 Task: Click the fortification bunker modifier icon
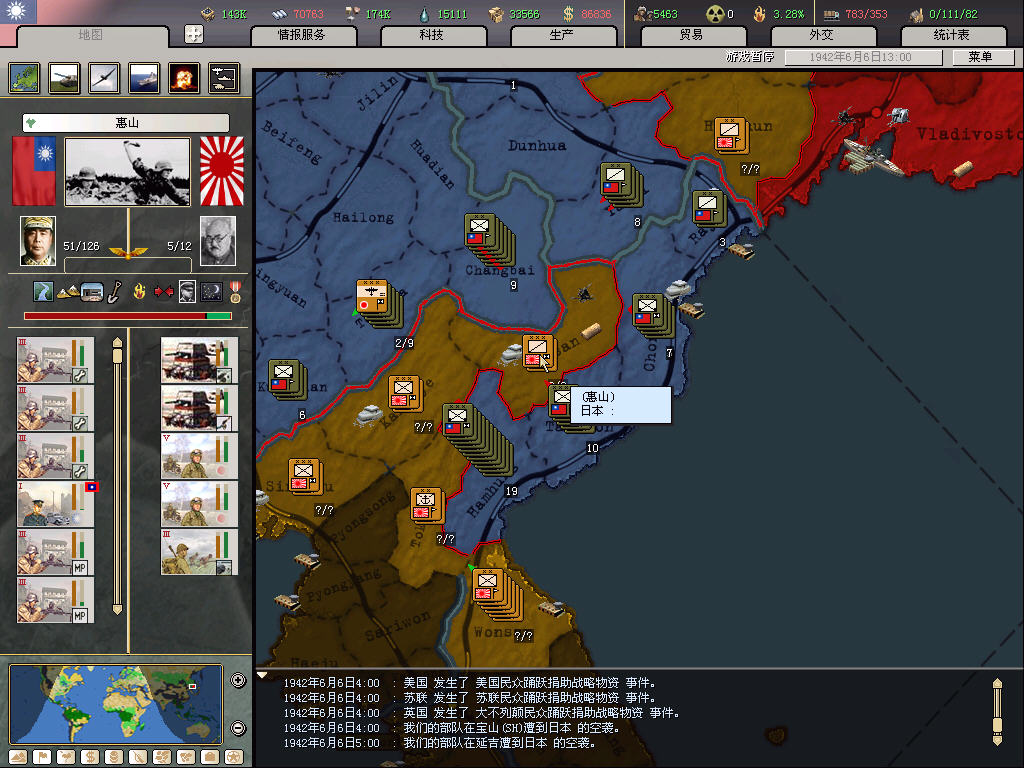coord(91,292)
